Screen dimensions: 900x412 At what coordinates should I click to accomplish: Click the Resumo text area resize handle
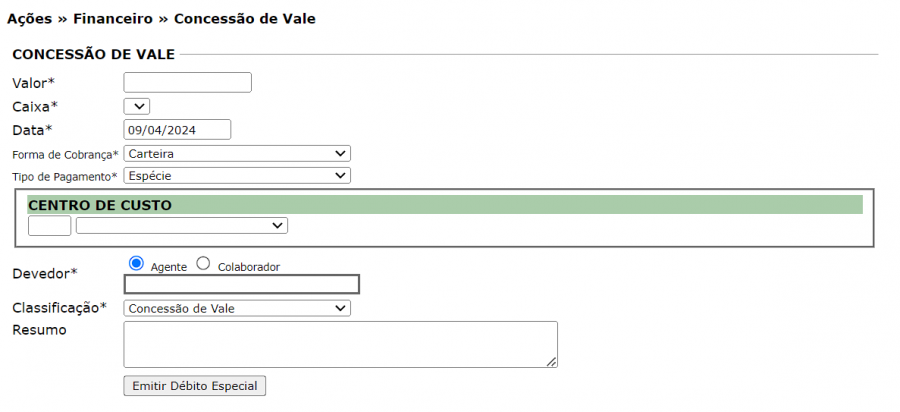[552, 362]
